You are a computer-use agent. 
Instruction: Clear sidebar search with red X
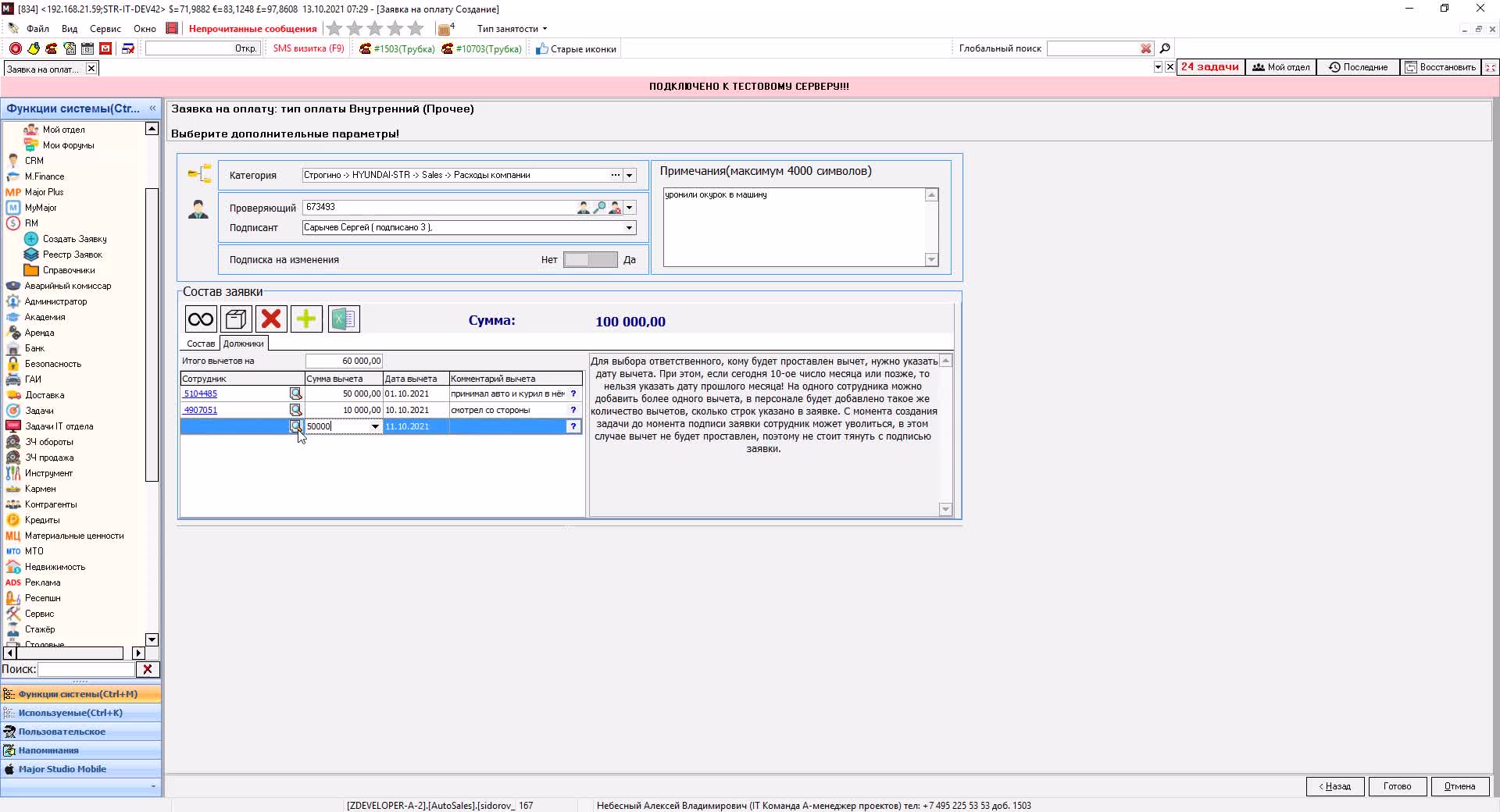click(x=148, y=669)
